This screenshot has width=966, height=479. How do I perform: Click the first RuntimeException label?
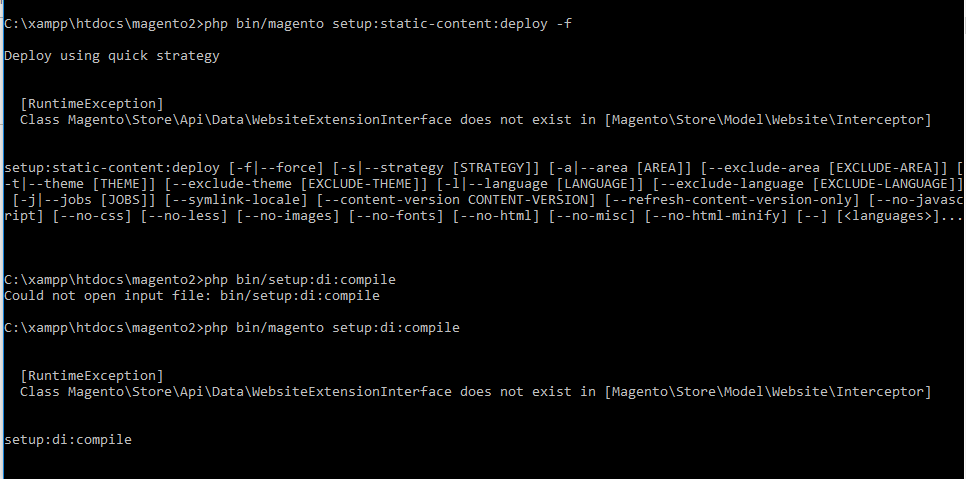point(92,104)
